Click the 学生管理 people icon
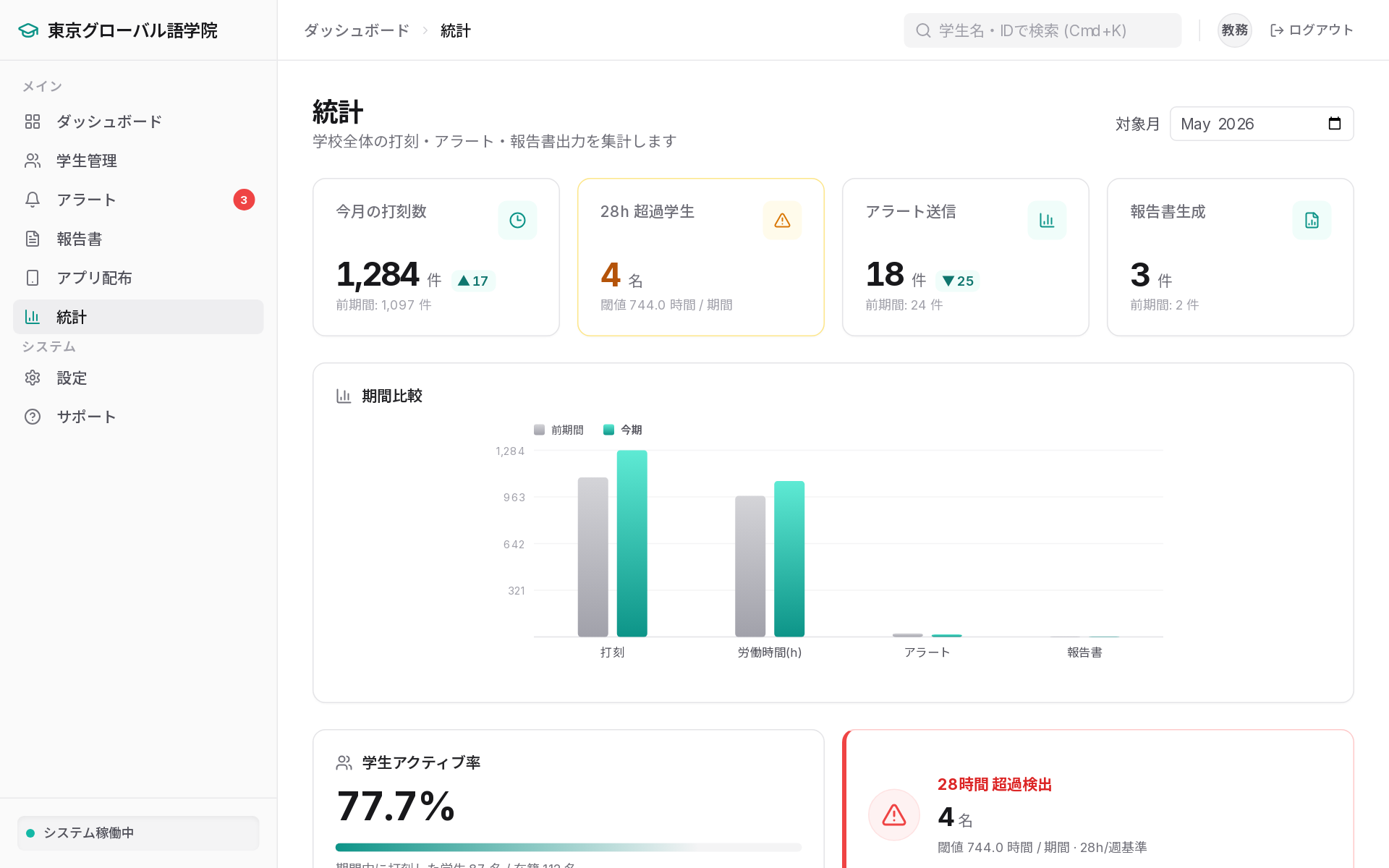Viewport: 1389px width, 868px height. 33,161
